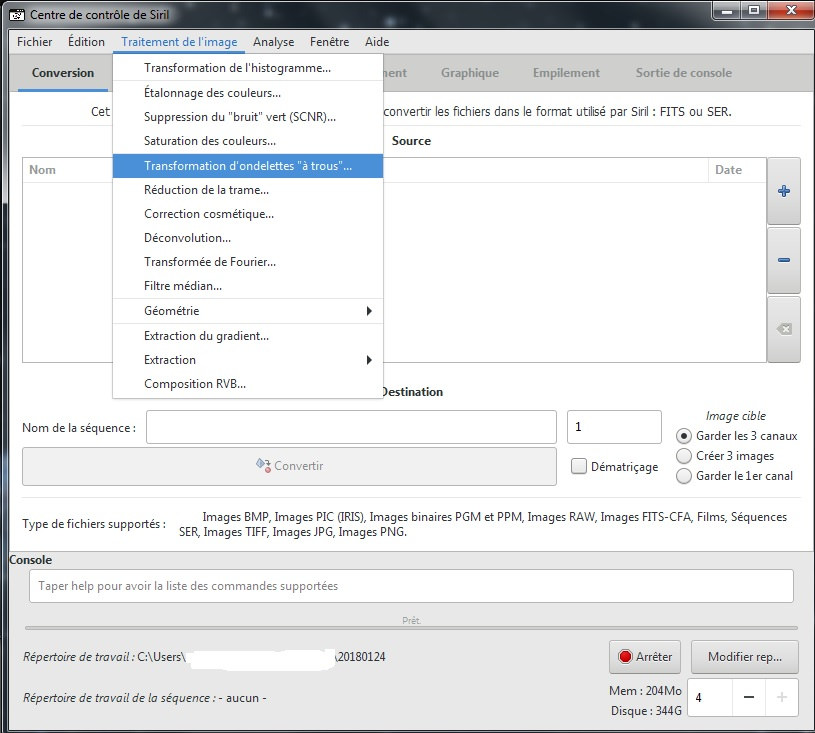The width and height of the screenshot is (815, 733).
Task: Switch to the Empilement tab
Action: 566,73
